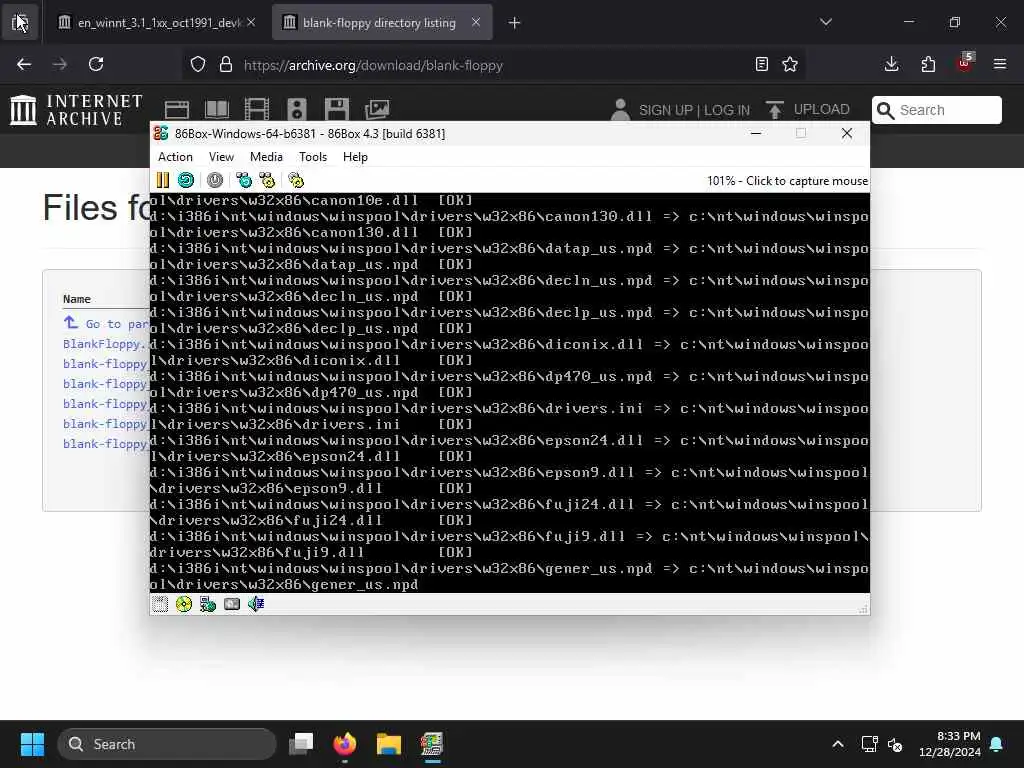Close the blank-floppy directory listing tab
1024x768 pixels.
[476, 22]
